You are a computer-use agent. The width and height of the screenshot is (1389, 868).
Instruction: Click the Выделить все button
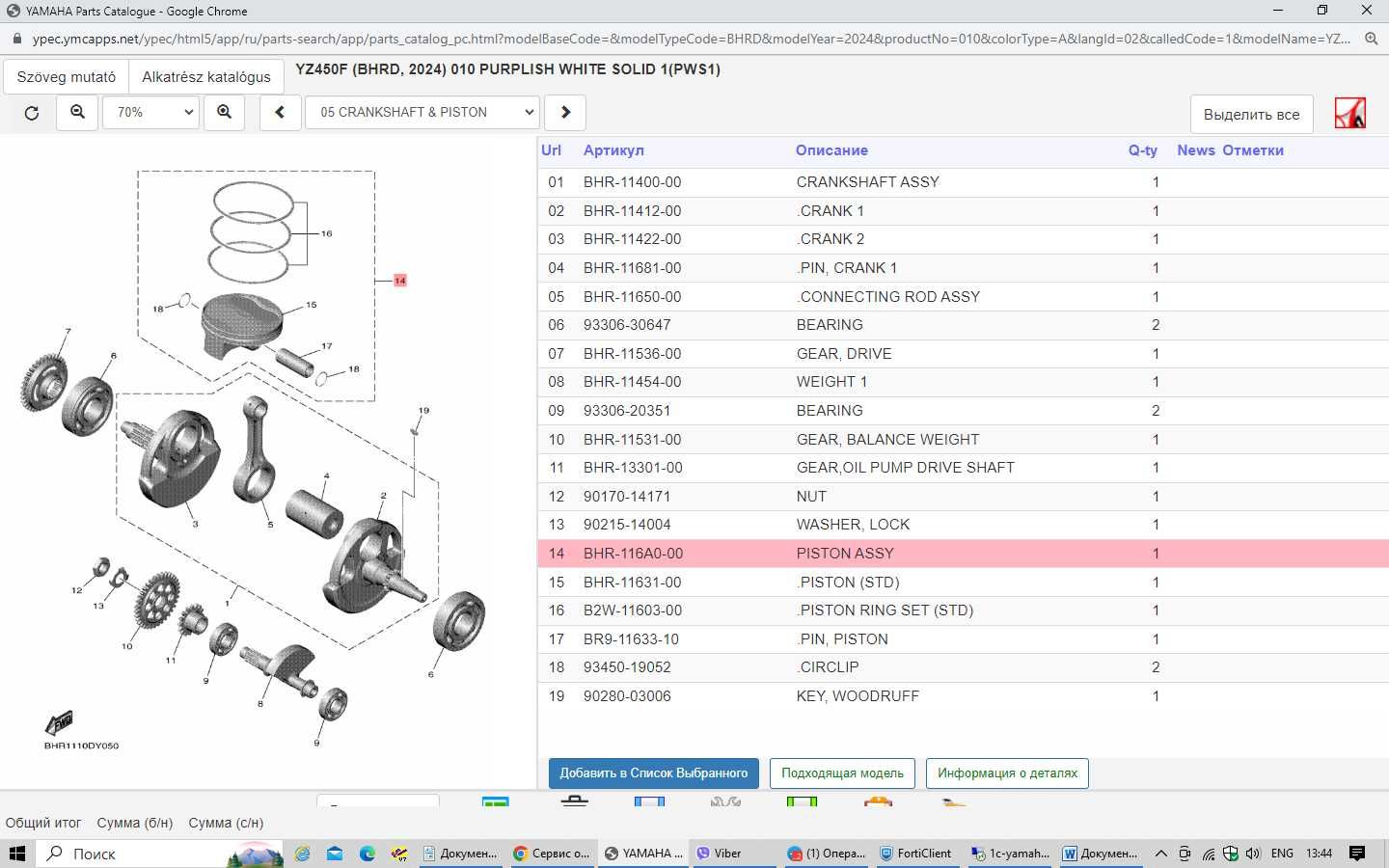coord(1251,114)
